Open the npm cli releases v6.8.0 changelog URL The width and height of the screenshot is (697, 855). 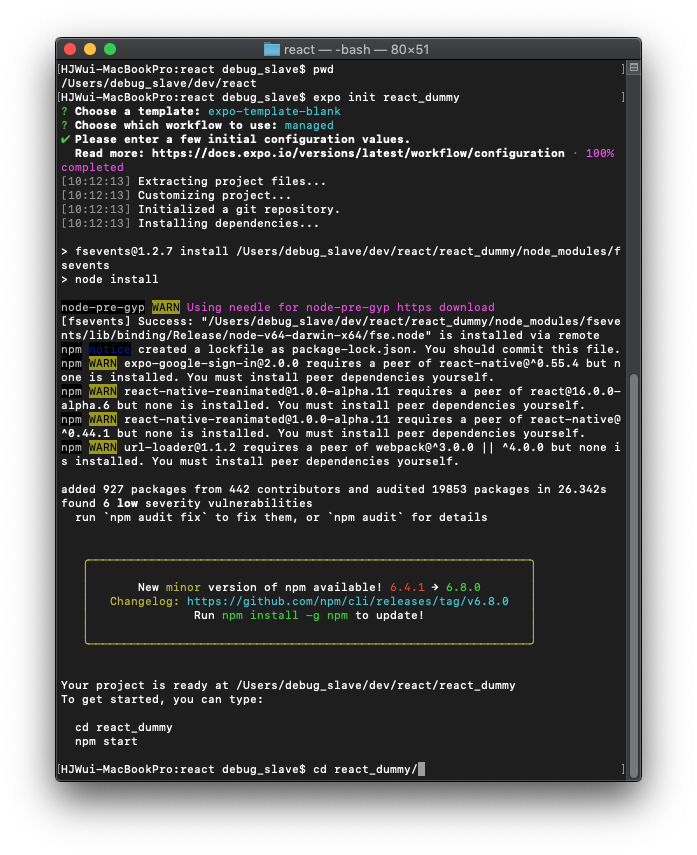point(347,601)
